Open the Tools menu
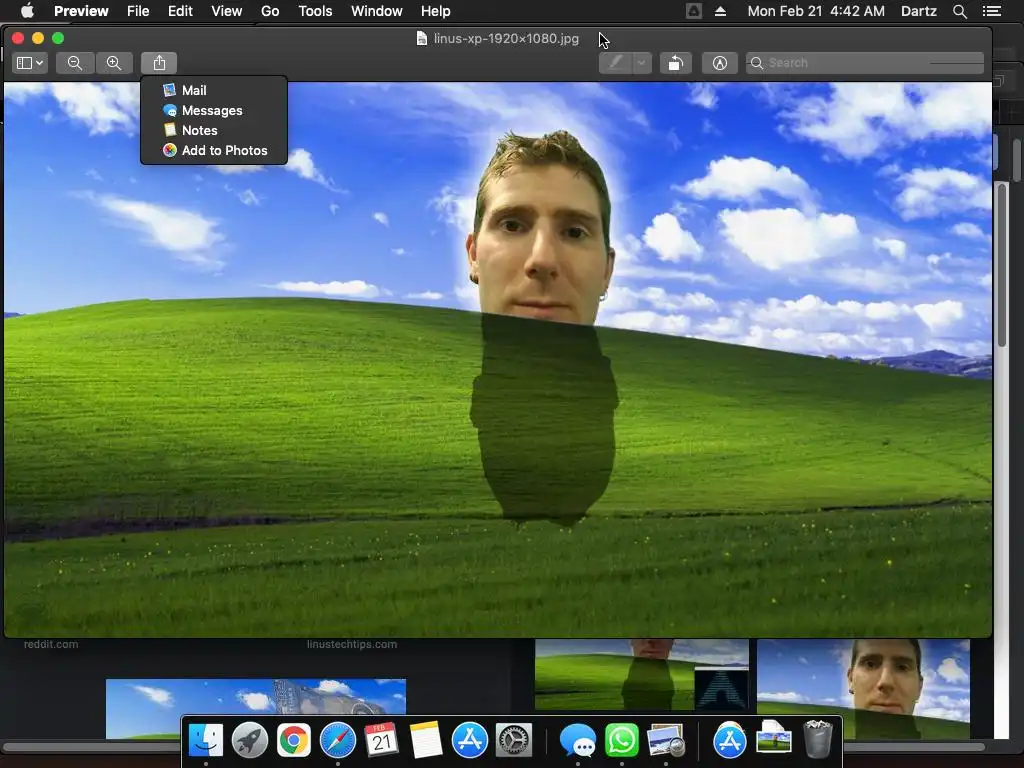Image resolution: width=1024 pixels, height=768 pixels. pos(315,11)
